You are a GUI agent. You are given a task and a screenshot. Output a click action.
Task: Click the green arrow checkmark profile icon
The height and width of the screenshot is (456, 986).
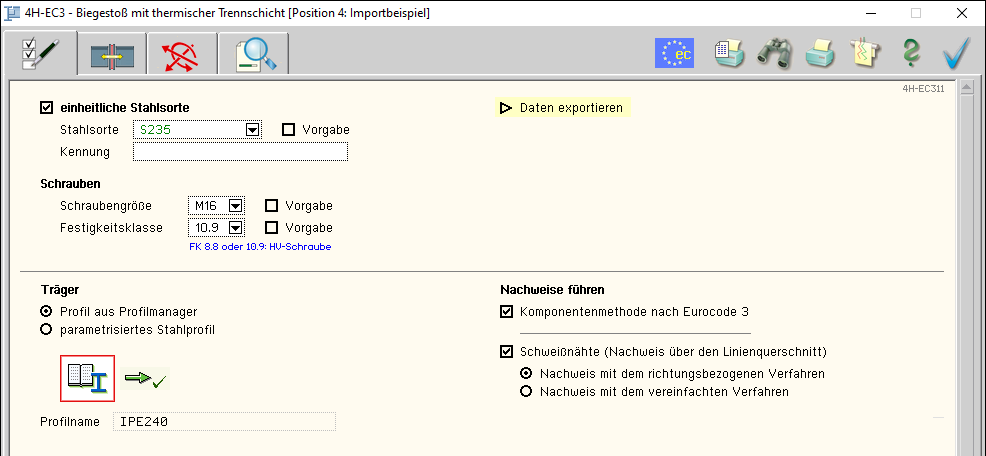[146, 378]
